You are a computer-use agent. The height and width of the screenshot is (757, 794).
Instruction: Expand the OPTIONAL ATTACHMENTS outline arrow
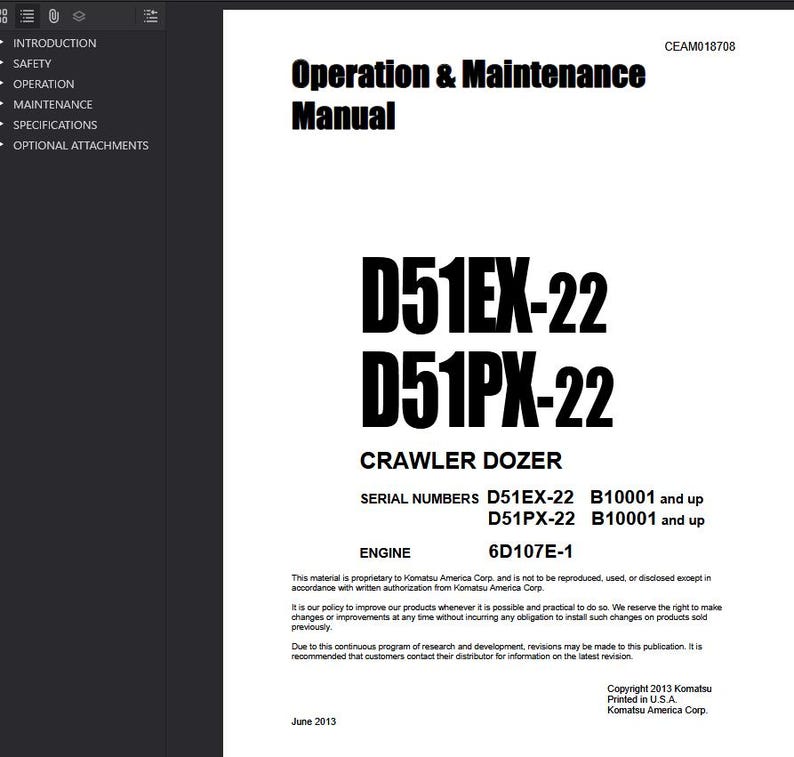[x=2, y=145]
